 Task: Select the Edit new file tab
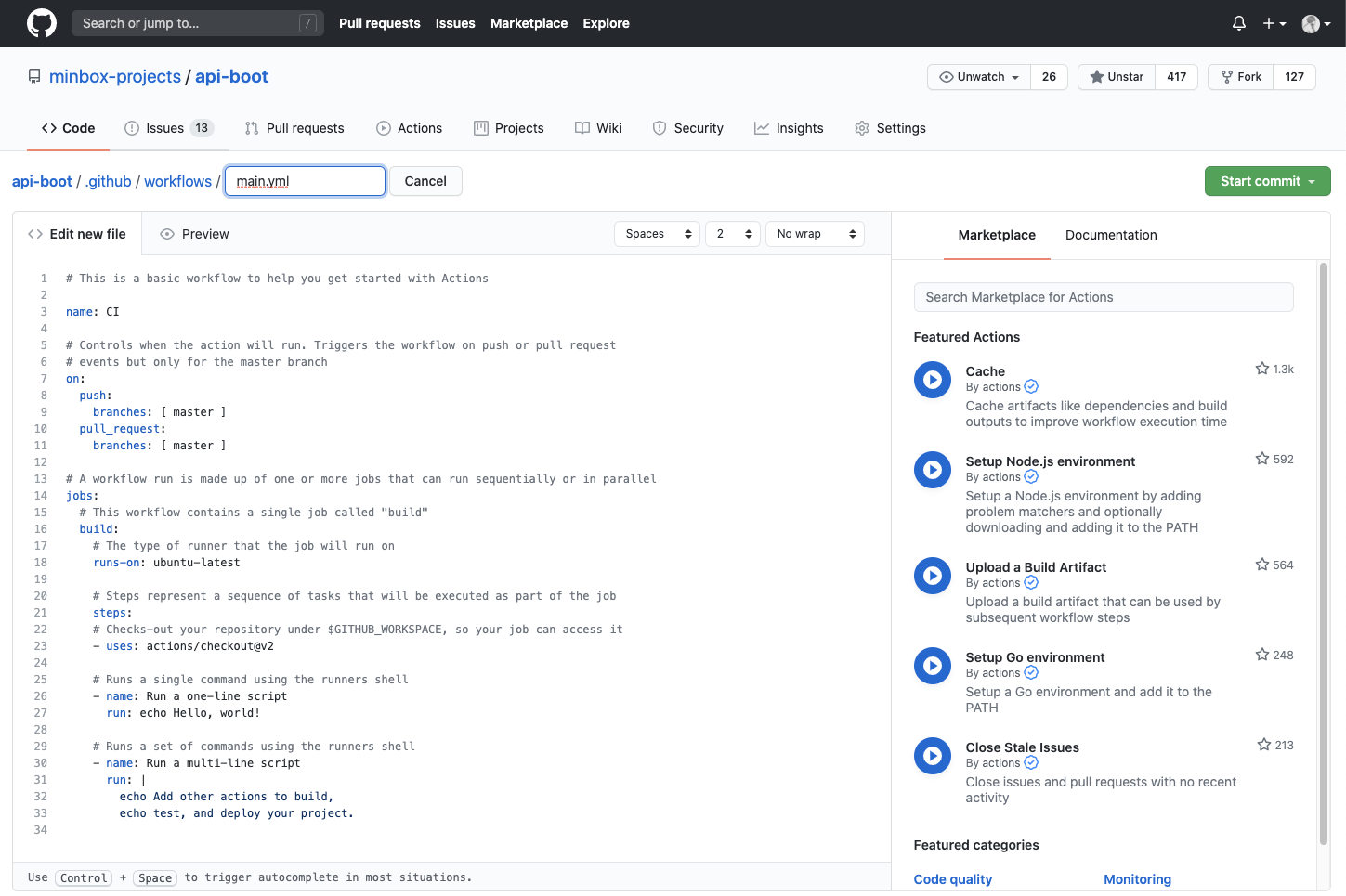click(x=77, y=234)
